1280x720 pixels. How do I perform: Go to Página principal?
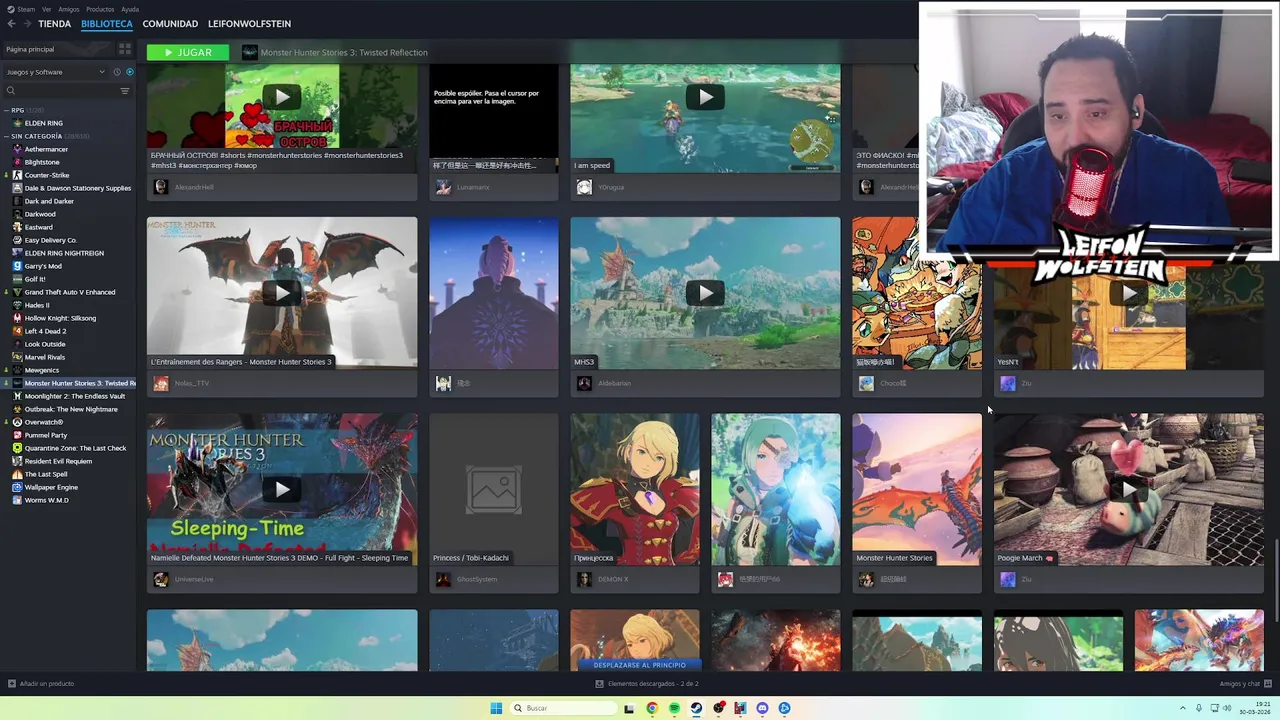[30, 49]
